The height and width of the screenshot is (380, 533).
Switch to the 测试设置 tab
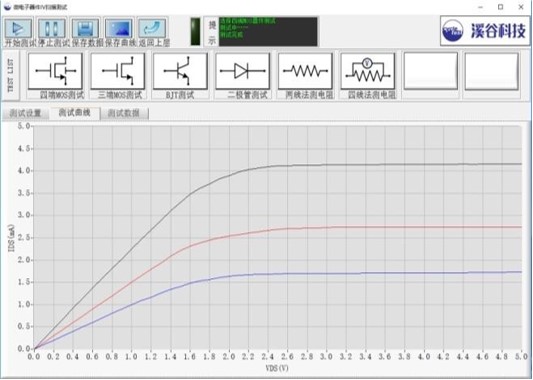[x=25, y=114]
